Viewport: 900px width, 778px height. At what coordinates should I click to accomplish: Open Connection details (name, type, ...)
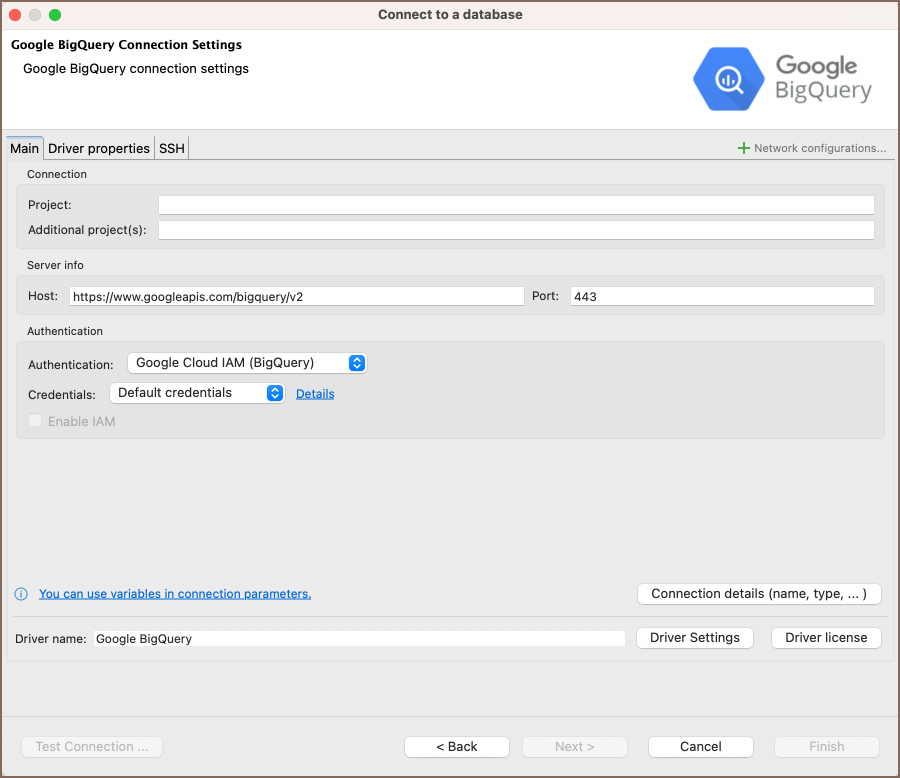pyautogui.click(x=758, y=594)
